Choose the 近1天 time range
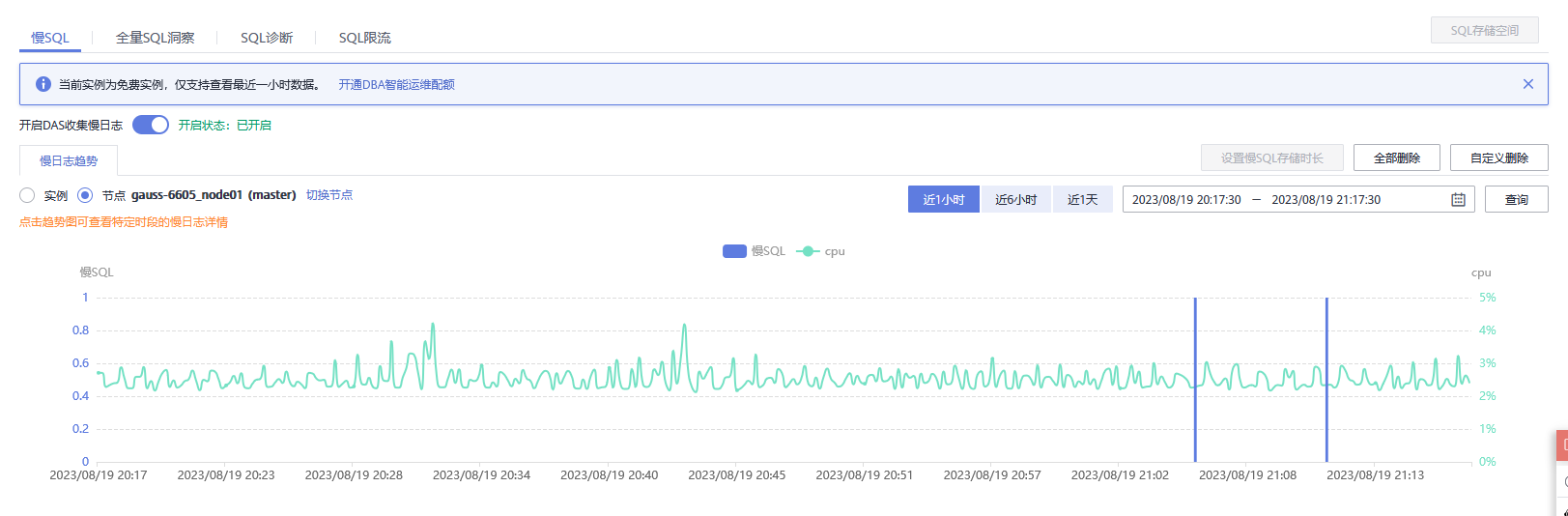1568x516 pixels. tap(1082, 200)
